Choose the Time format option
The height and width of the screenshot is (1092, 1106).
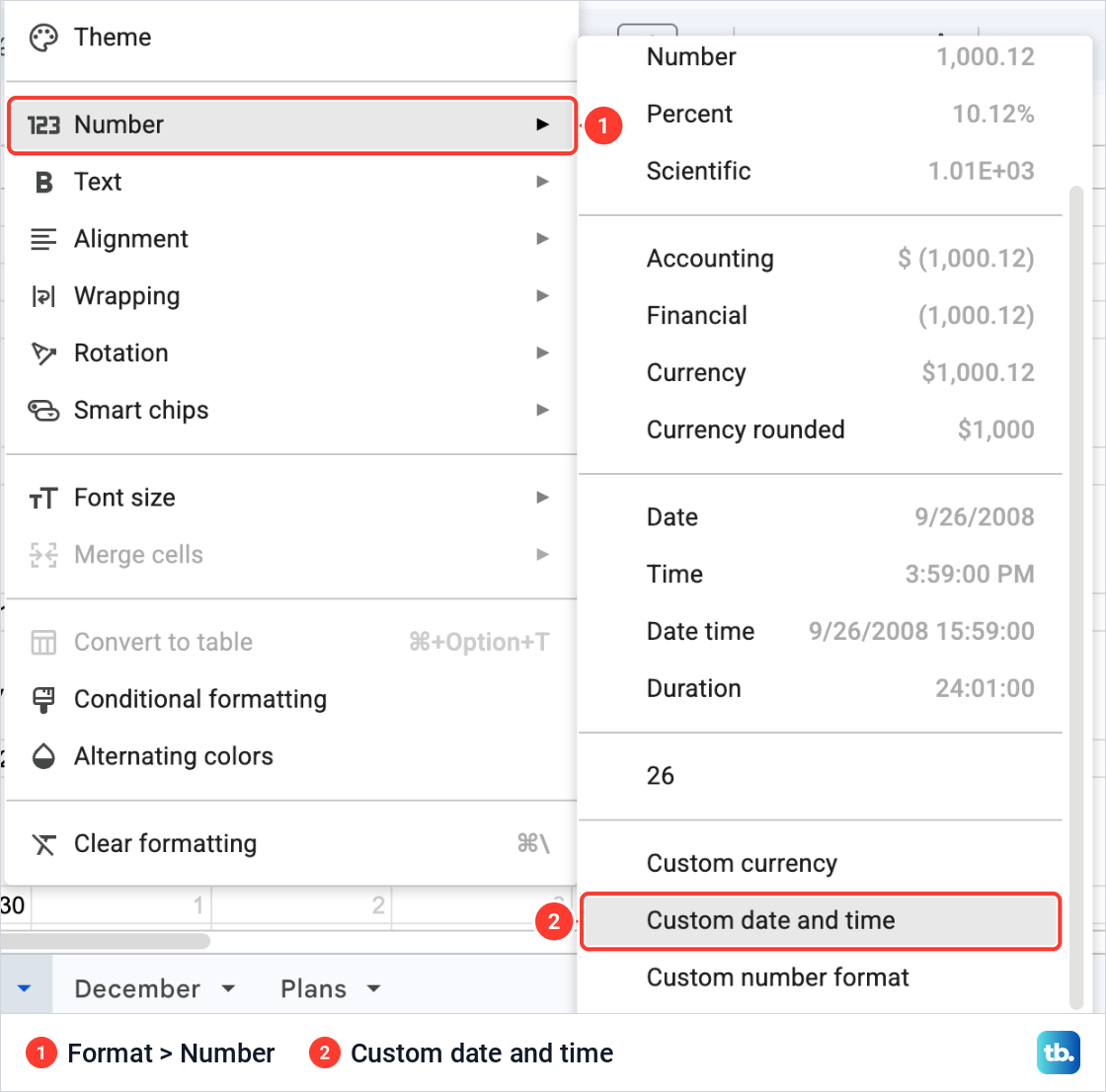[x=821, y=575]
